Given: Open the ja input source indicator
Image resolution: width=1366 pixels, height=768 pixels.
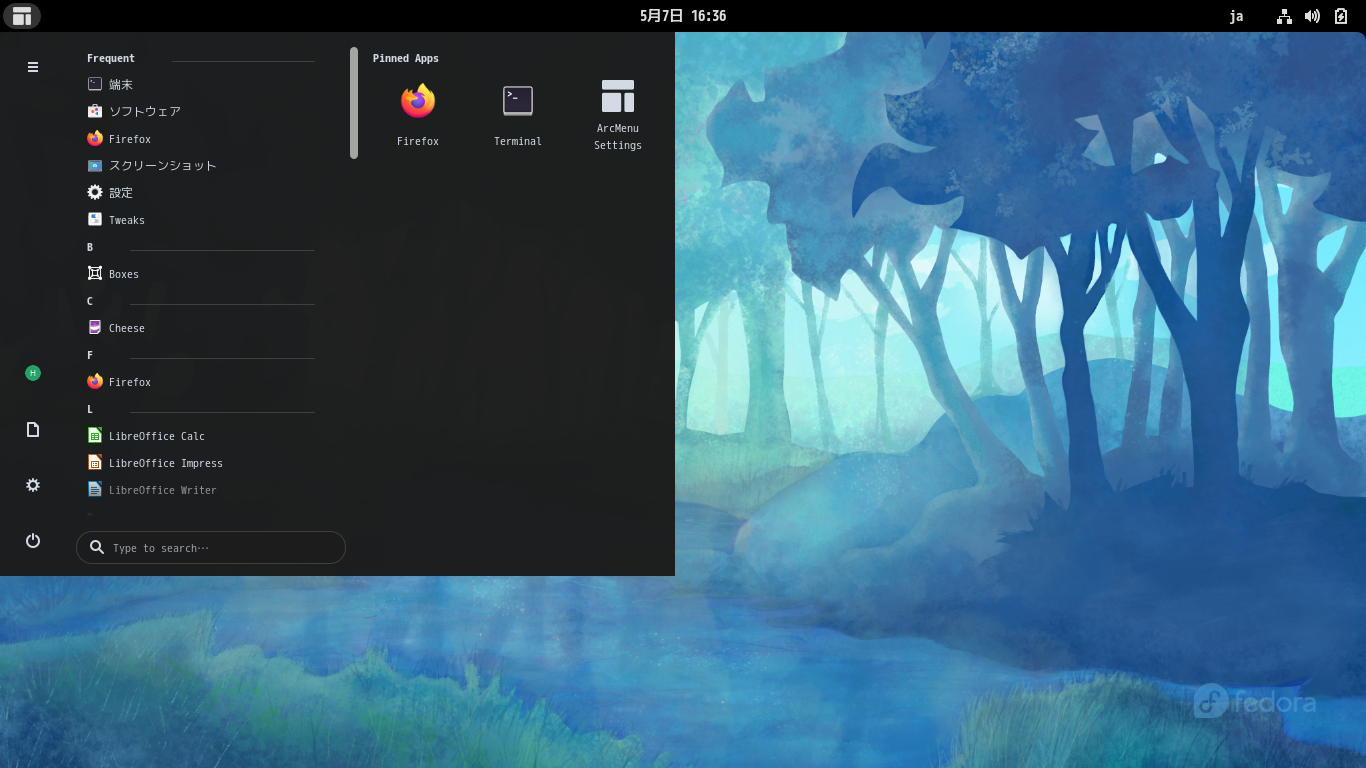Looking at the screenshot, I should pyautogui.click(x=1237, y=16).
